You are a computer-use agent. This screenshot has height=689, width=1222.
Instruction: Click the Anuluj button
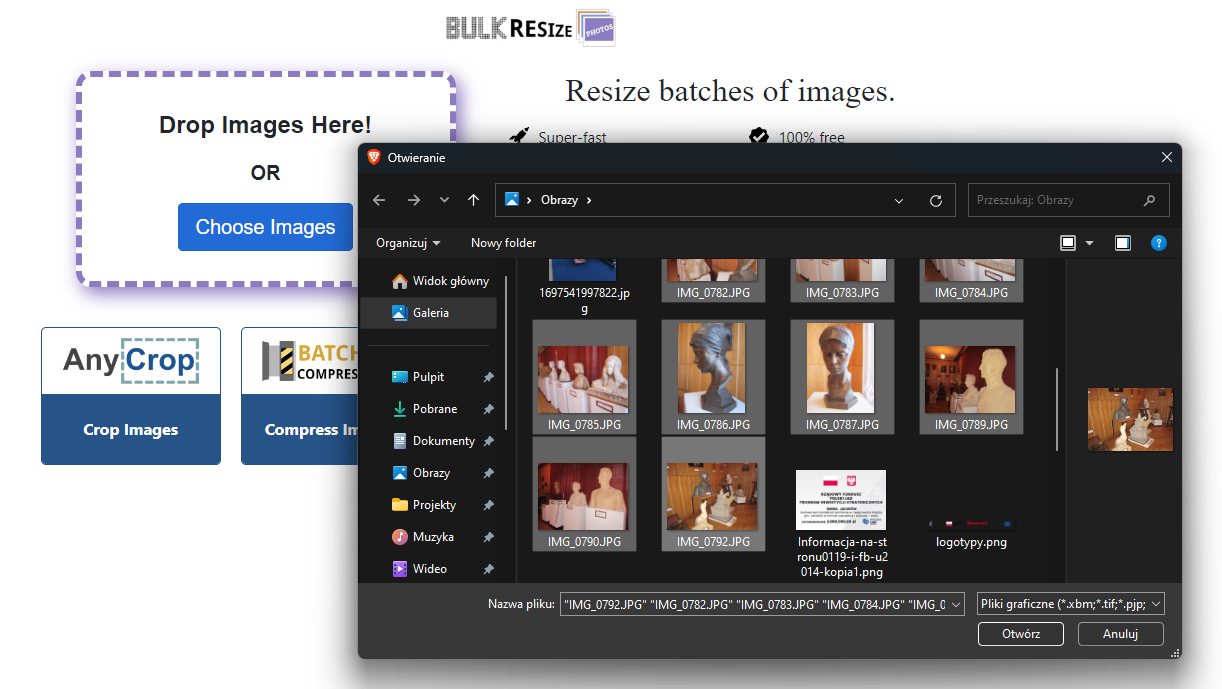pos(1120,634)
